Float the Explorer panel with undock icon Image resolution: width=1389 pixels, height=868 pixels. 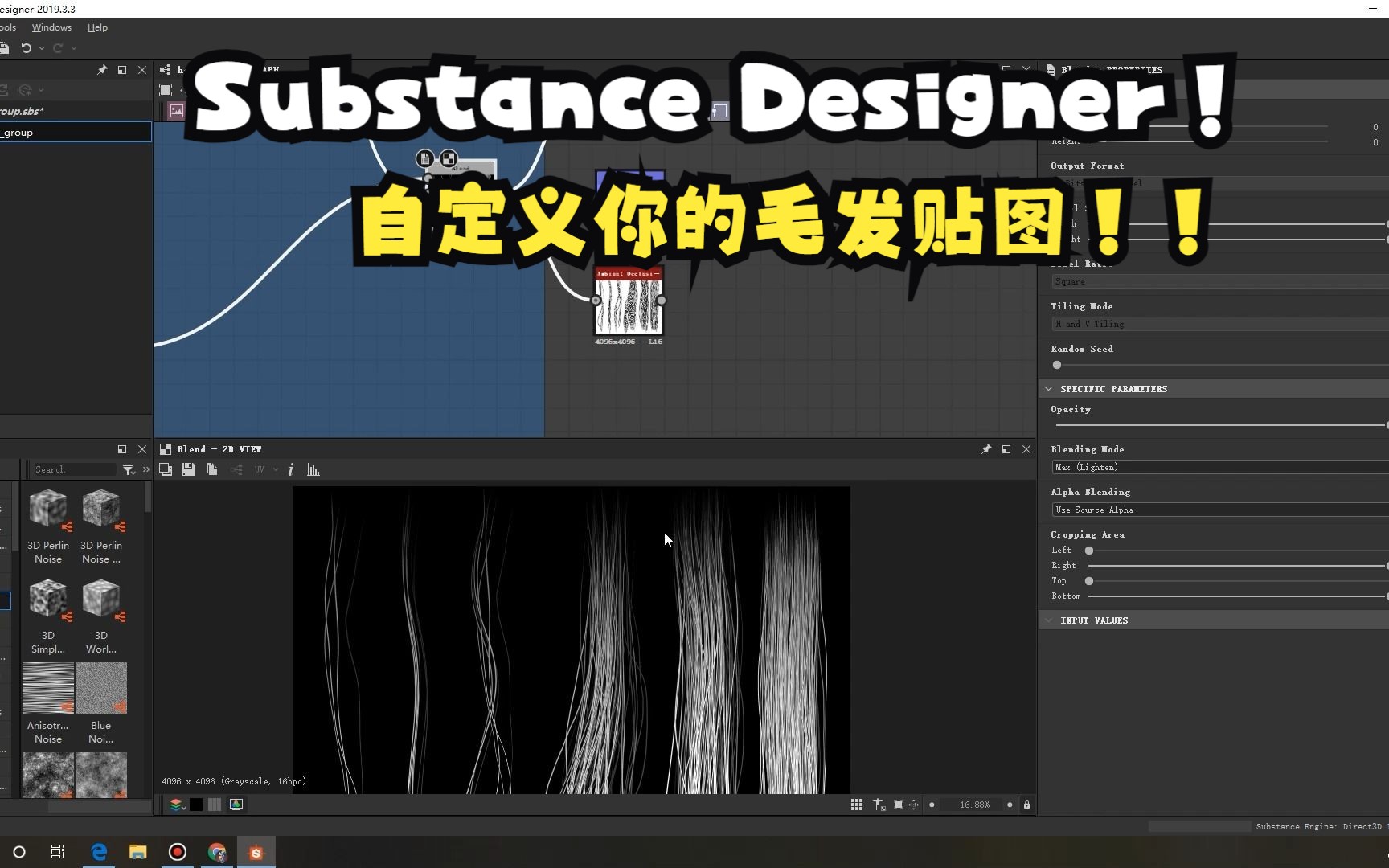[x=122, y=70]
